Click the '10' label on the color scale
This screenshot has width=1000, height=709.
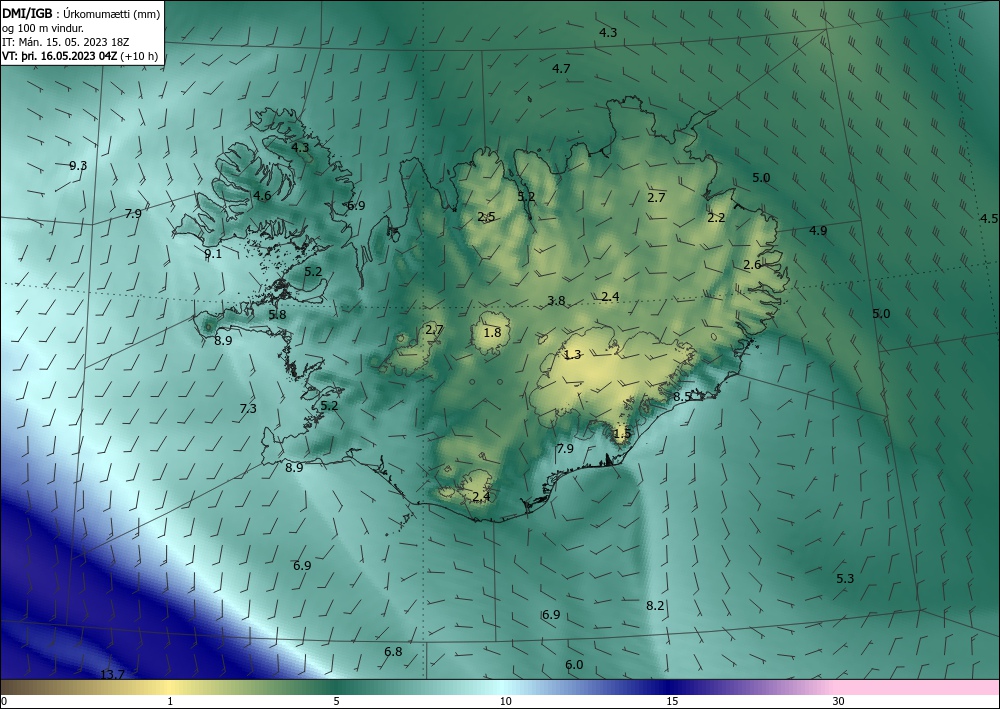coord(505,702)
